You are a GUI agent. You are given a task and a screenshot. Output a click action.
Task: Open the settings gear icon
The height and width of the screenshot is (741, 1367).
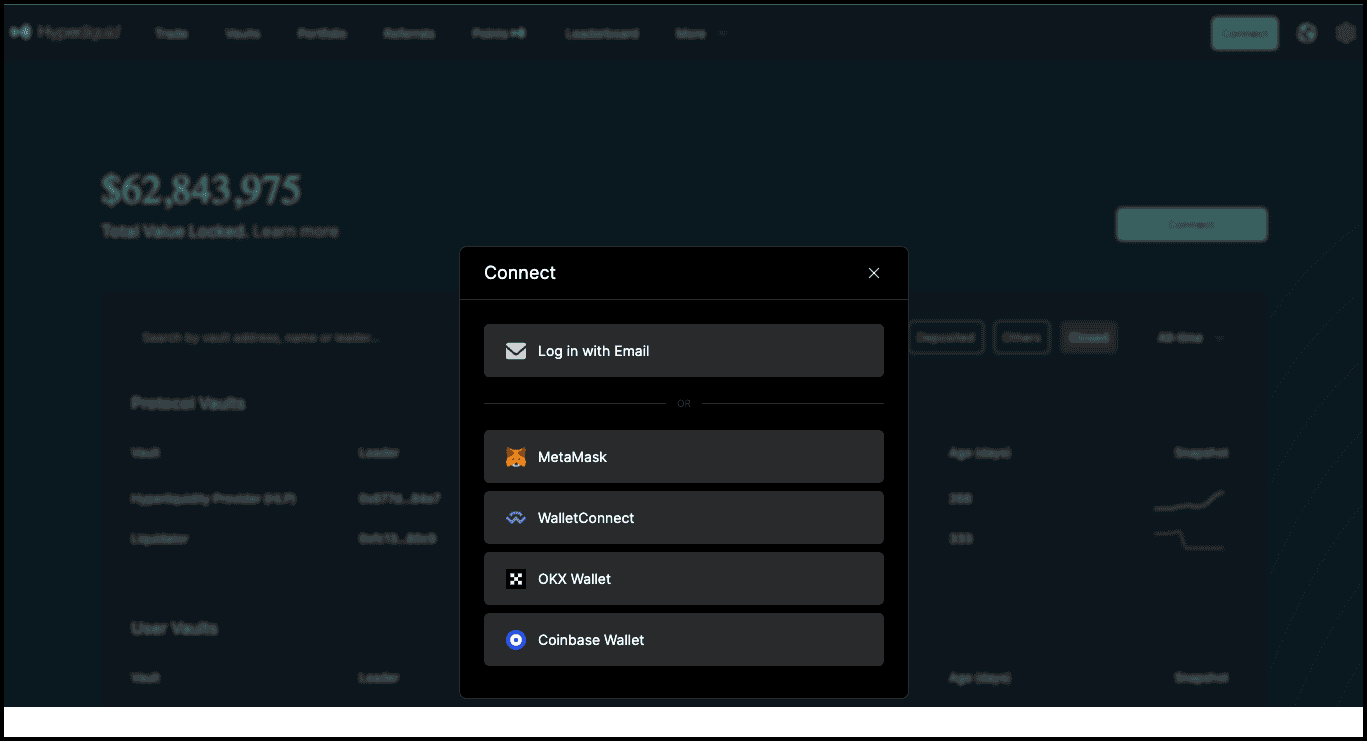[x=1346, y=34]
